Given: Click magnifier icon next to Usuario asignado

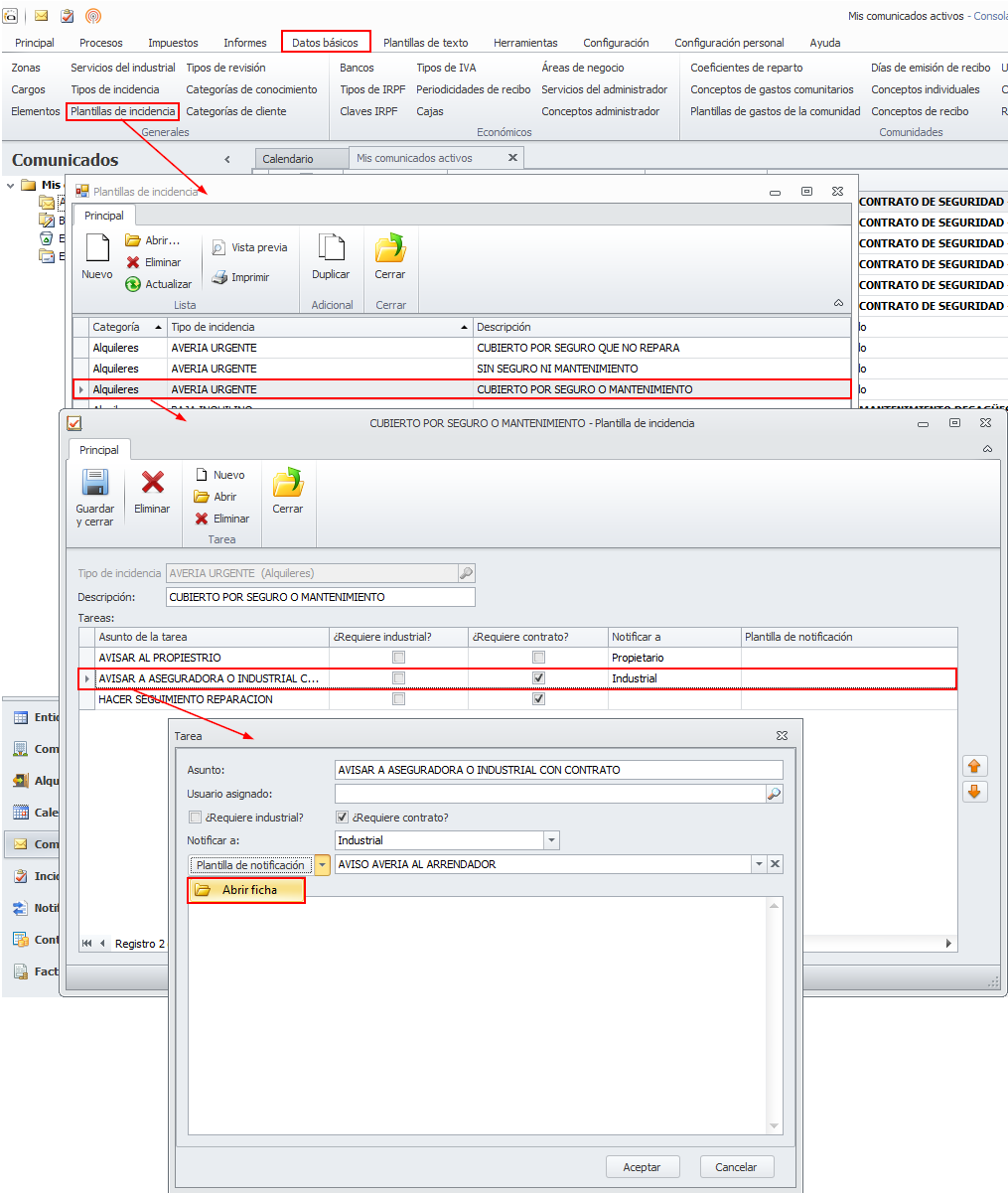Looking at the screenshot, I should (774, 794).
